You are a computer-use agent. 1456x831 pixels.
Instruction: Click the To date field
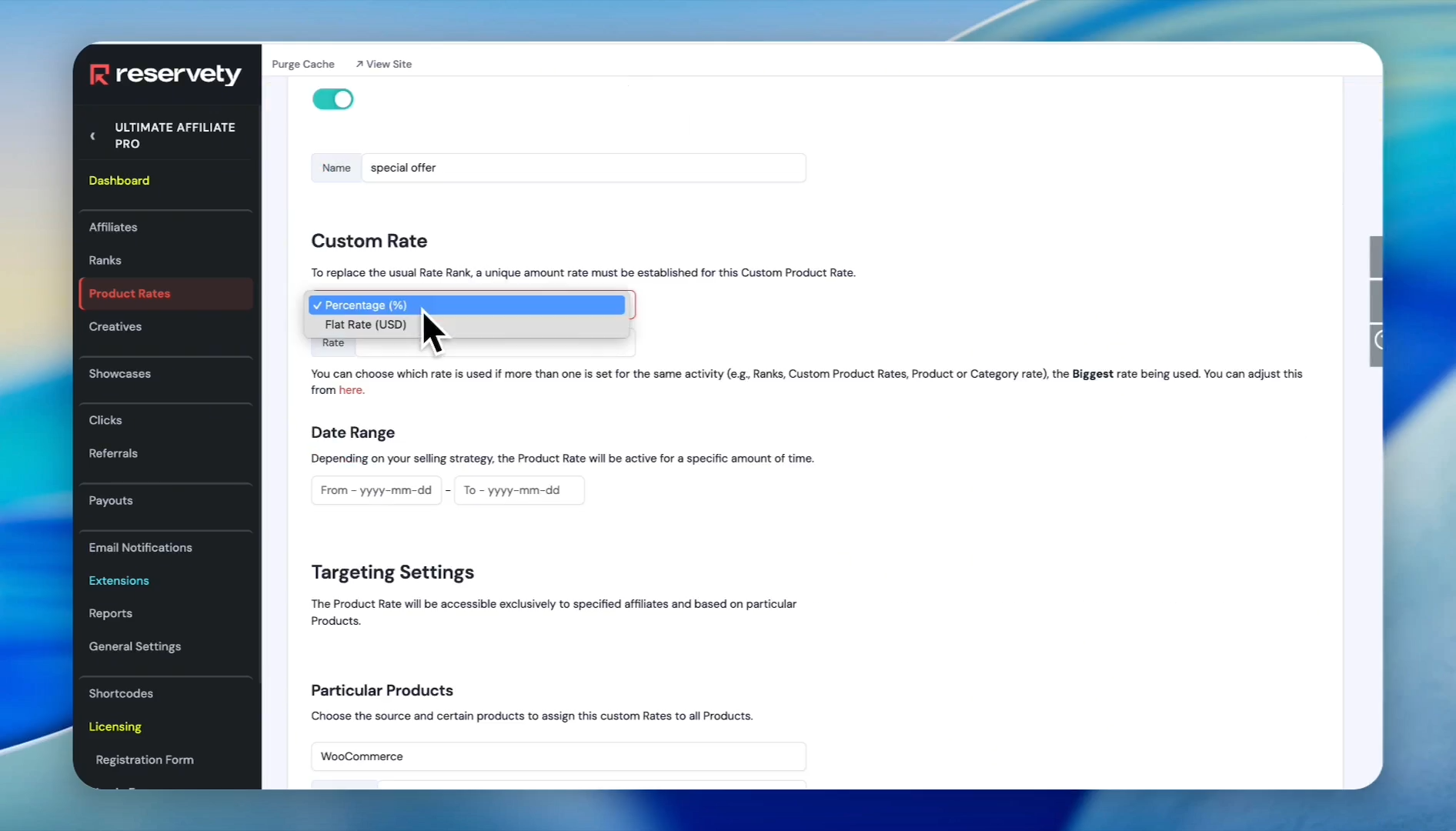coord(519,490)
